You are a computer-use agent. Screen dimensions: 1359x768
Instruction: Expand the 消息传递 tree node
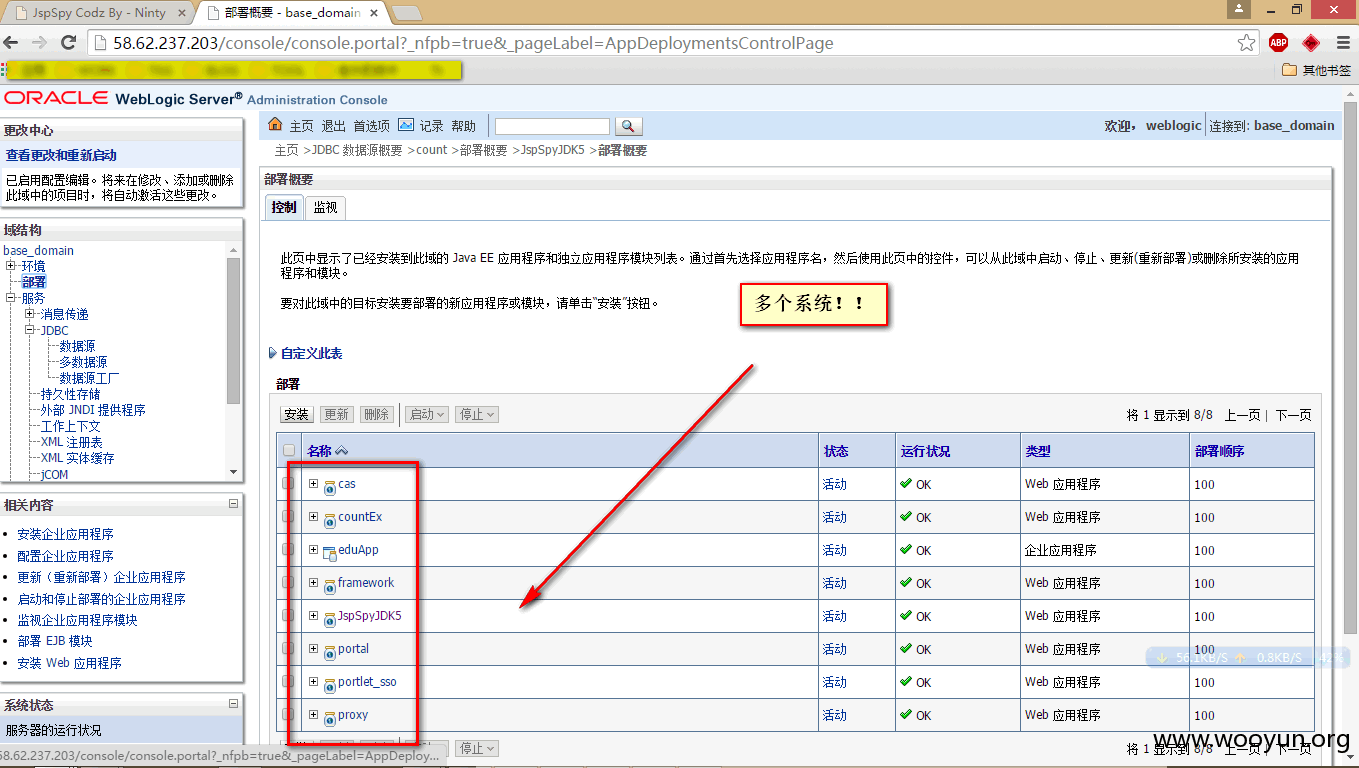[30, 314]
